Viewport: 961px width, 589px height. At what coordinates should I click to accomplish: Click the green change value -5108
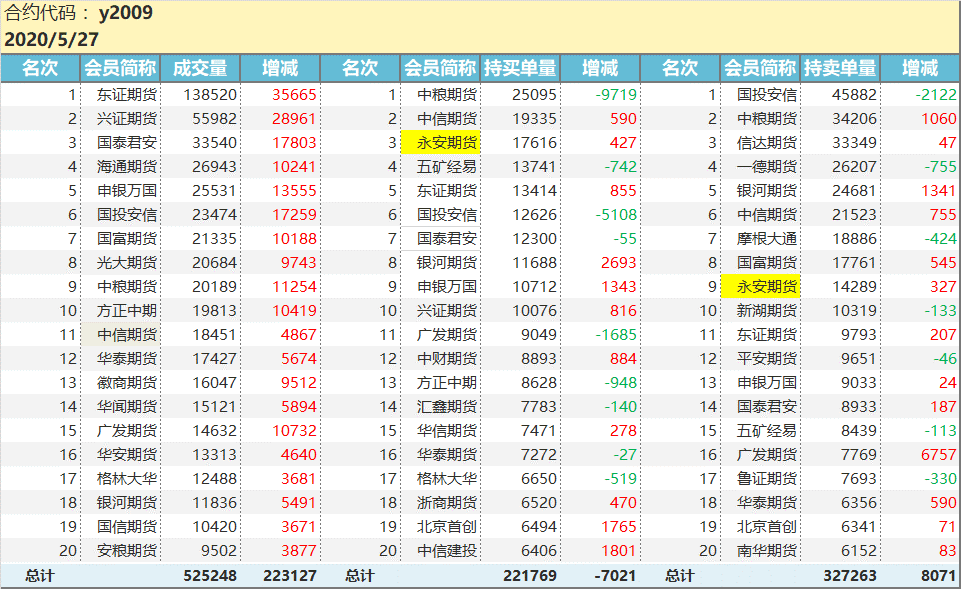(x=616, y=215)
